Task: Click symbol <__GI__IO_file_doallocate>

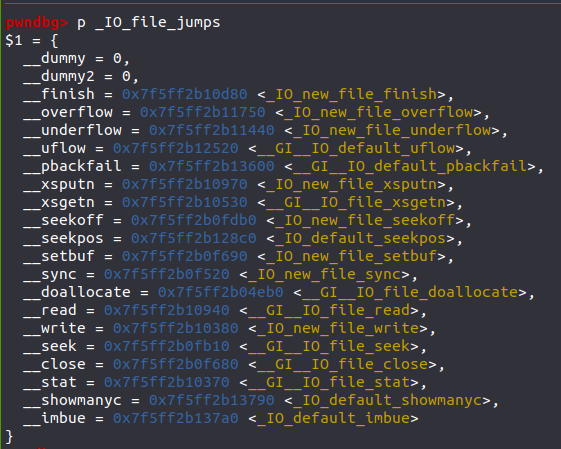Action: point(410,292)
